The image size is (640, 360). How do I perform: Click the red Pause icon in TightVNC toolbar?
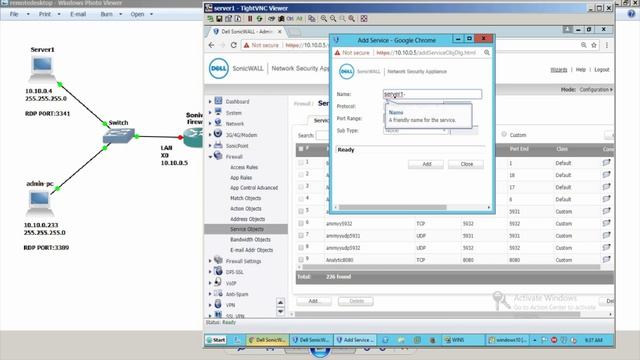click(250, 19)
